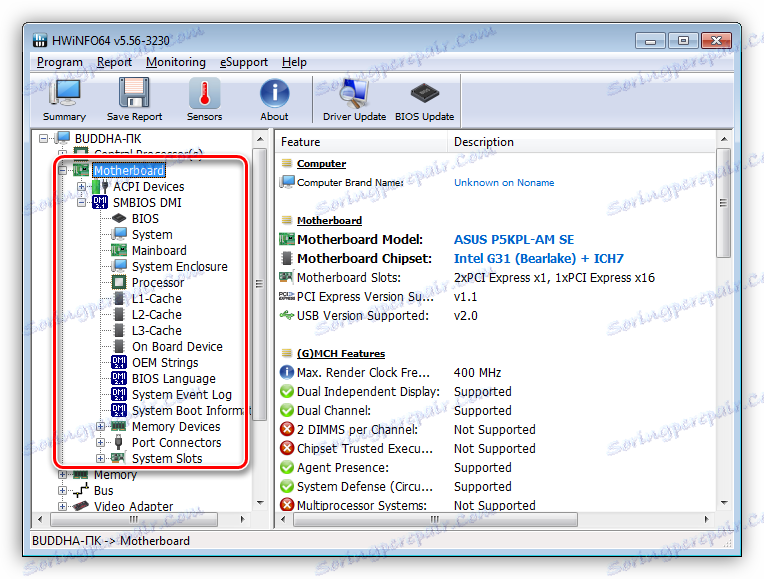Screen dimensions: 764x579
Task: Click the (G)MCH Features section header
Action: [x=341, y=353]
